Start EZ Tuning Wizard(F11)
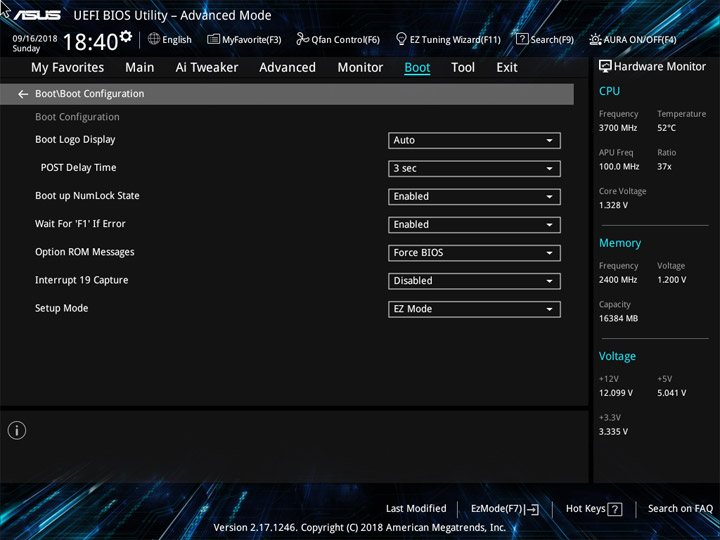This screenshot has height=540, width=720. pos(448,39)
